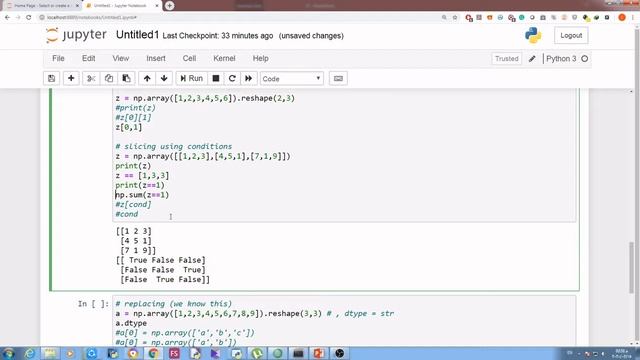Open OBS Studio from the taskbar
This screenshot has width=640, height=360.
pos(340,353)
